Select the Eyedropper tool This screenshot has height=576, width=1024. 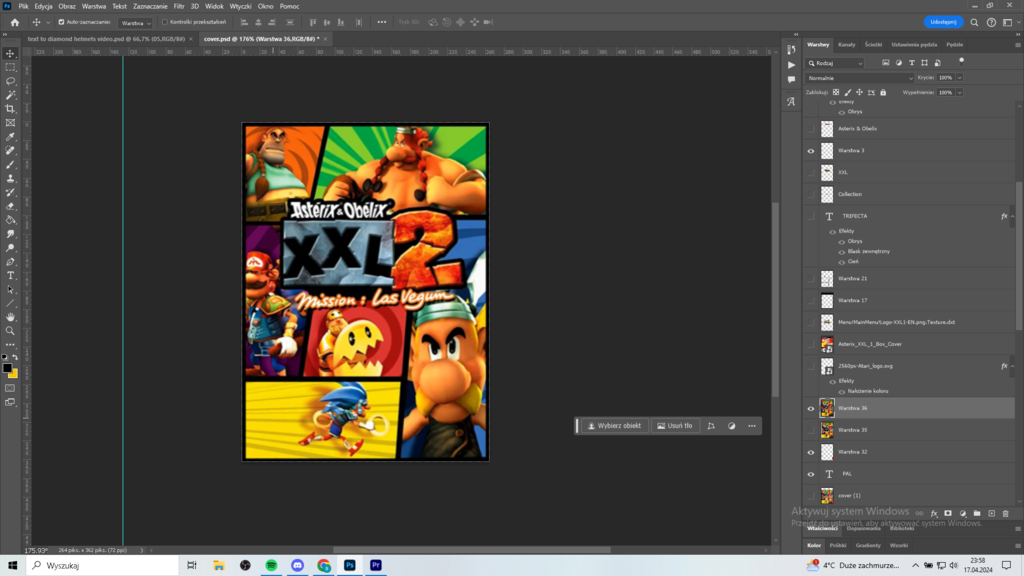(x=10, y=136)
